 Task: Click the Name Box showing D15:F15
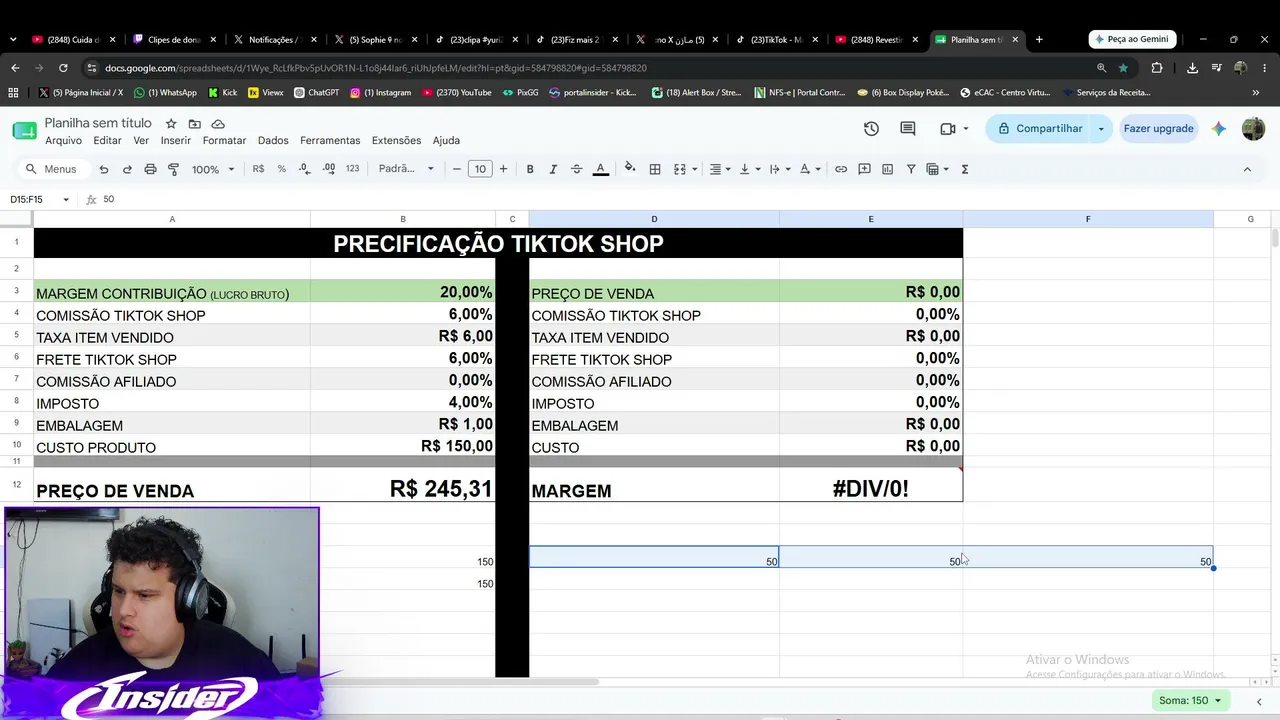click(40, 199)
